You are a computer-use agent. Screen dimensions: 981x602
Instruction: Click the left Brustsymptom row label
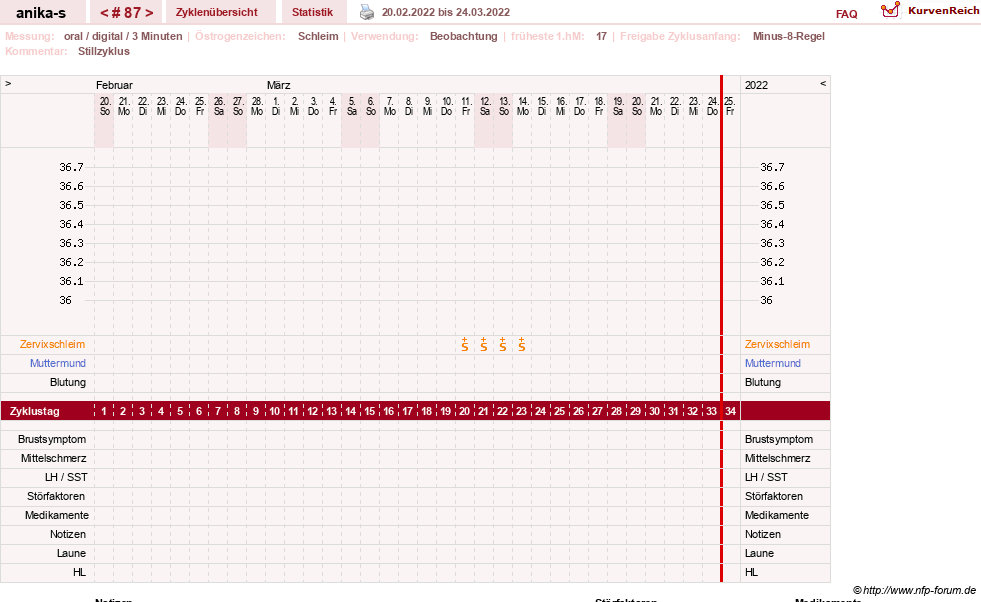52,439
